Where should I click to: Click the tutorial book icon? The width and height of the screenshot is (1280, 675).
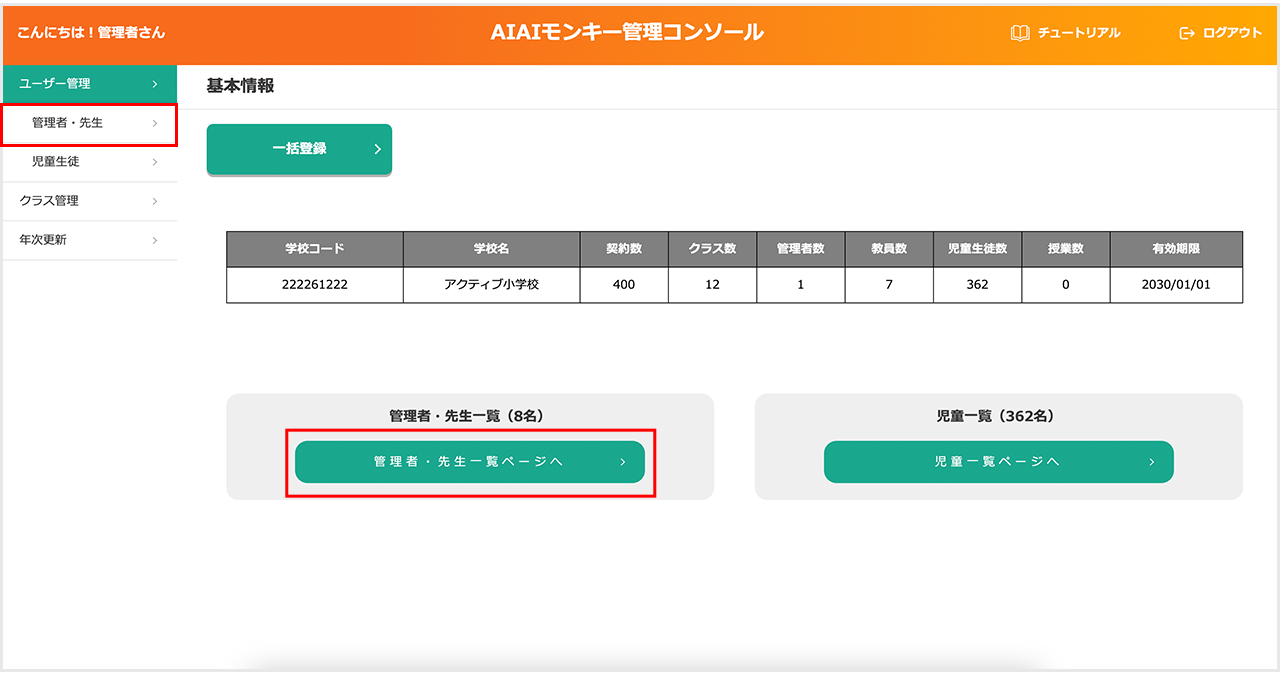pos(1020,33)
